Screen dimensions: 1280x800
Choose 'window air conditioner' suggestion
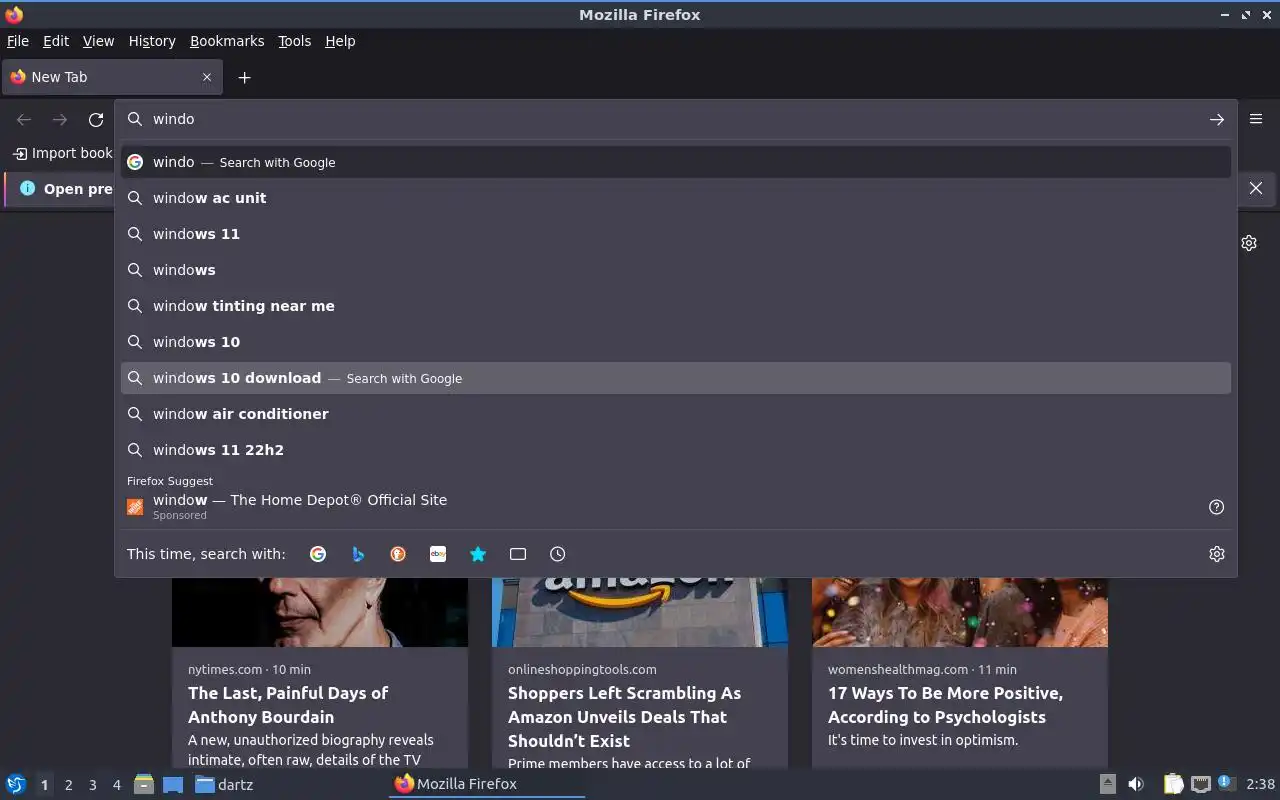676,414
